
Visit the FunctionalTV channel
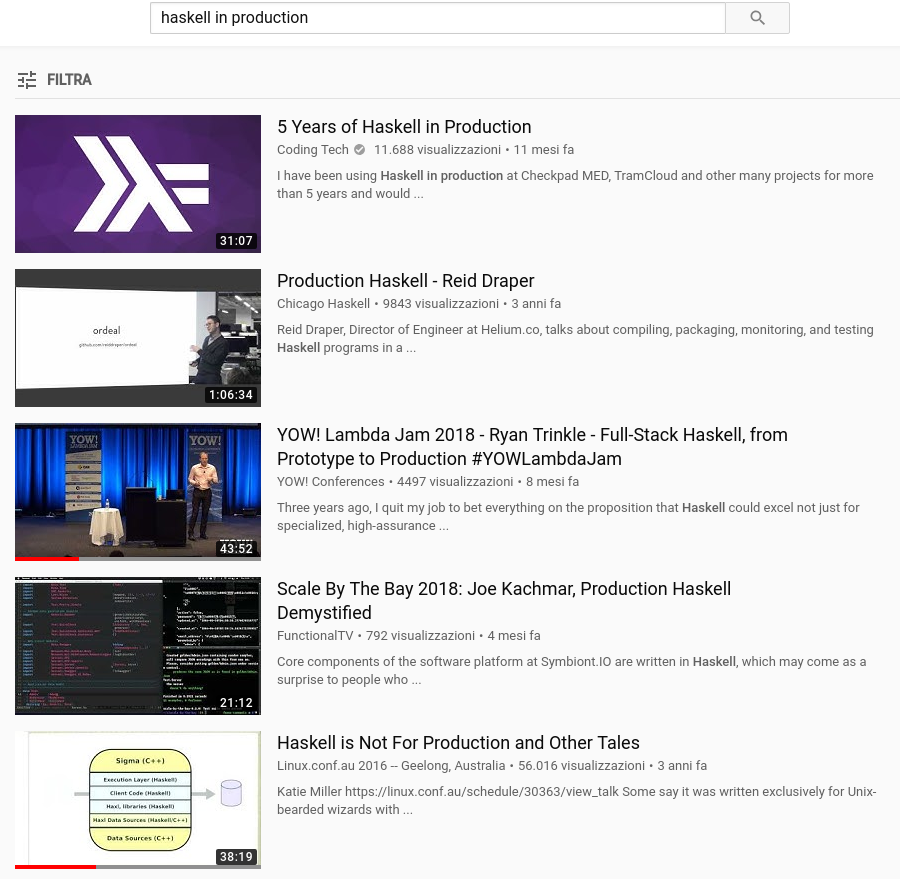point(315,636)
